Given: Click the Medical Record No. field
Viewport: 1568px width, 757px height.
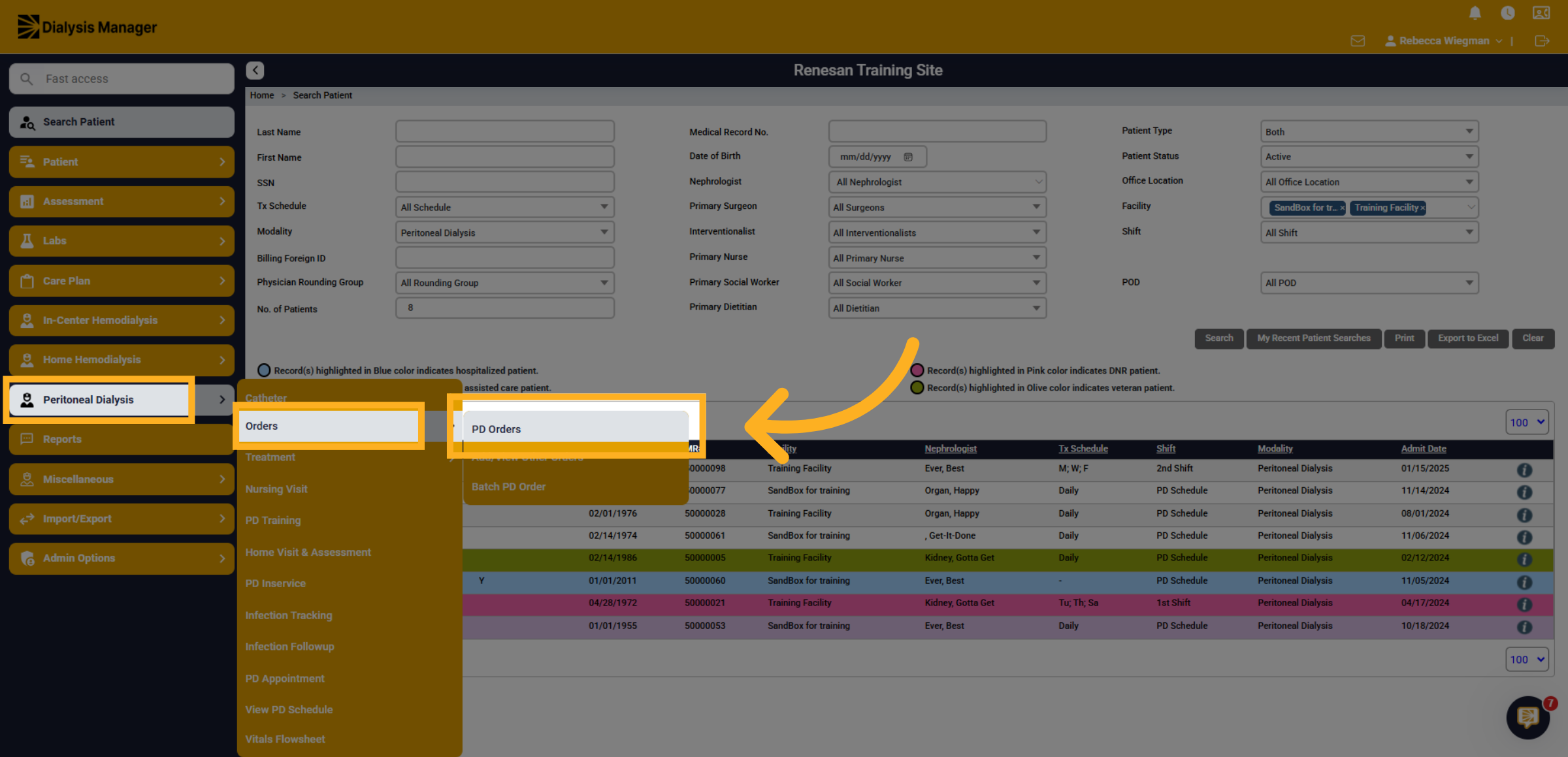Looking at the screenshot, I should click(x=937, y=131).
